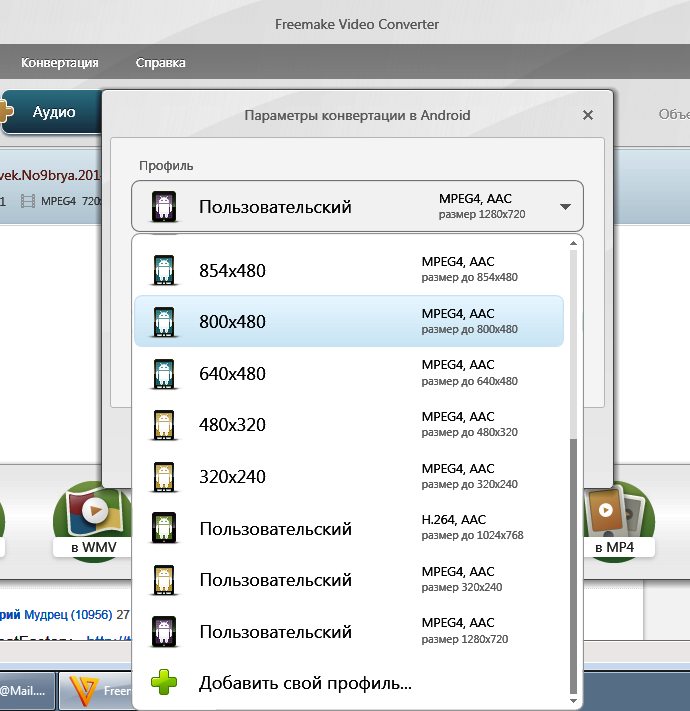Choose the 800x480 profile
Image resolution: width=690 pixels, height=711 pixels.
coord(349,321)
